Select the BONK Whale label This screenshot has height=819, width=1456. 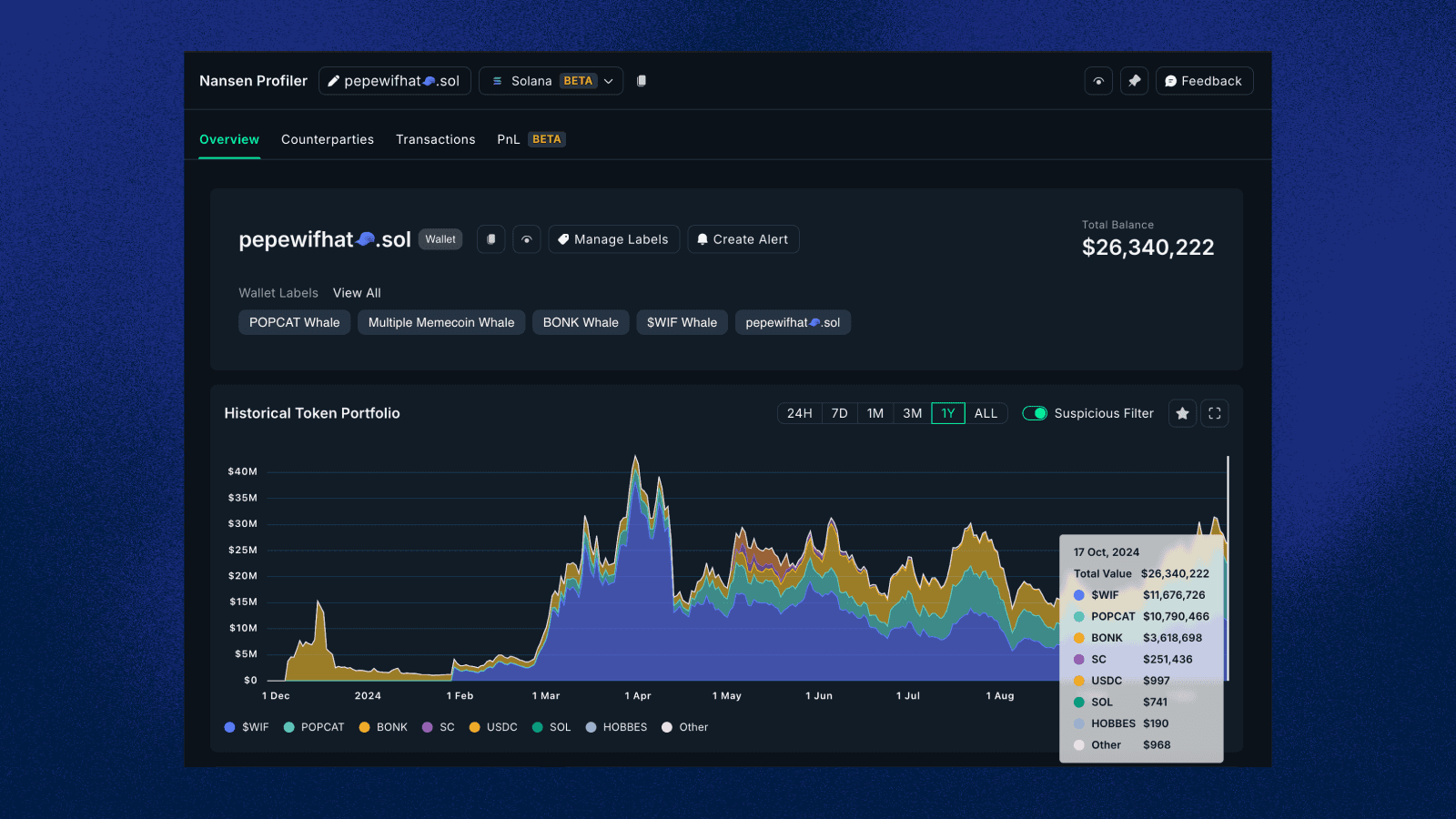(581, 322)
